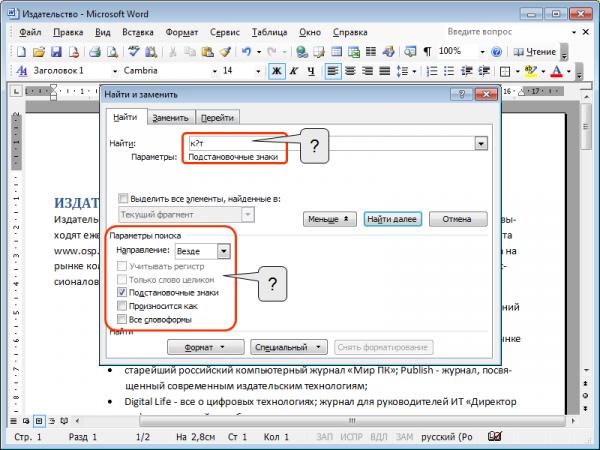Click the Undo arrow icon
The image size is (600, 450).
247,52
